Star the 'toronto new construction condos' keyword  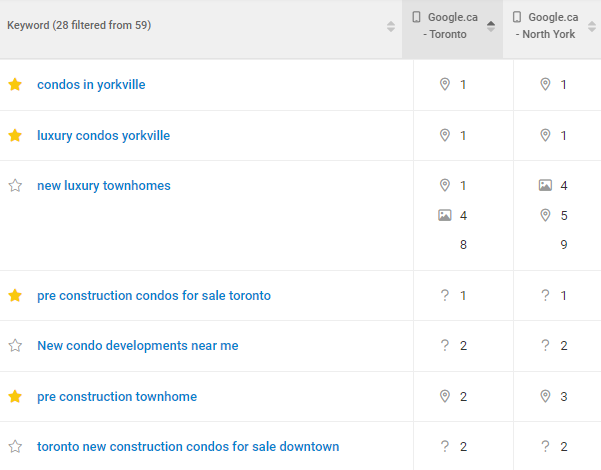click(15, 447)
